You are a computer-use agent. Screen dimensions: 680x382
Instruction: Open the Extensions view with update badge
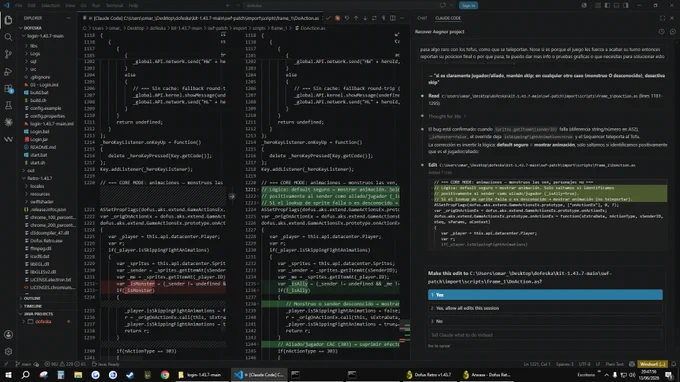point(8,88)
